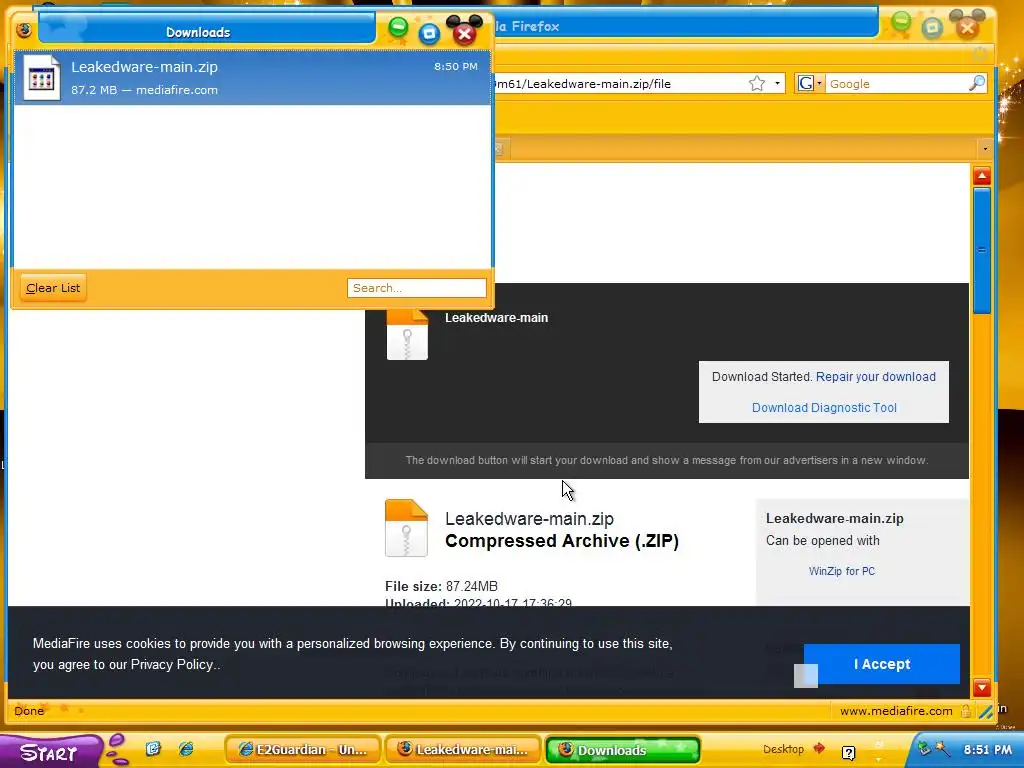The height and width of the screenshot is (768, 1024).
Task: Click the WinZip for PC link
Action: coord(842,571)
